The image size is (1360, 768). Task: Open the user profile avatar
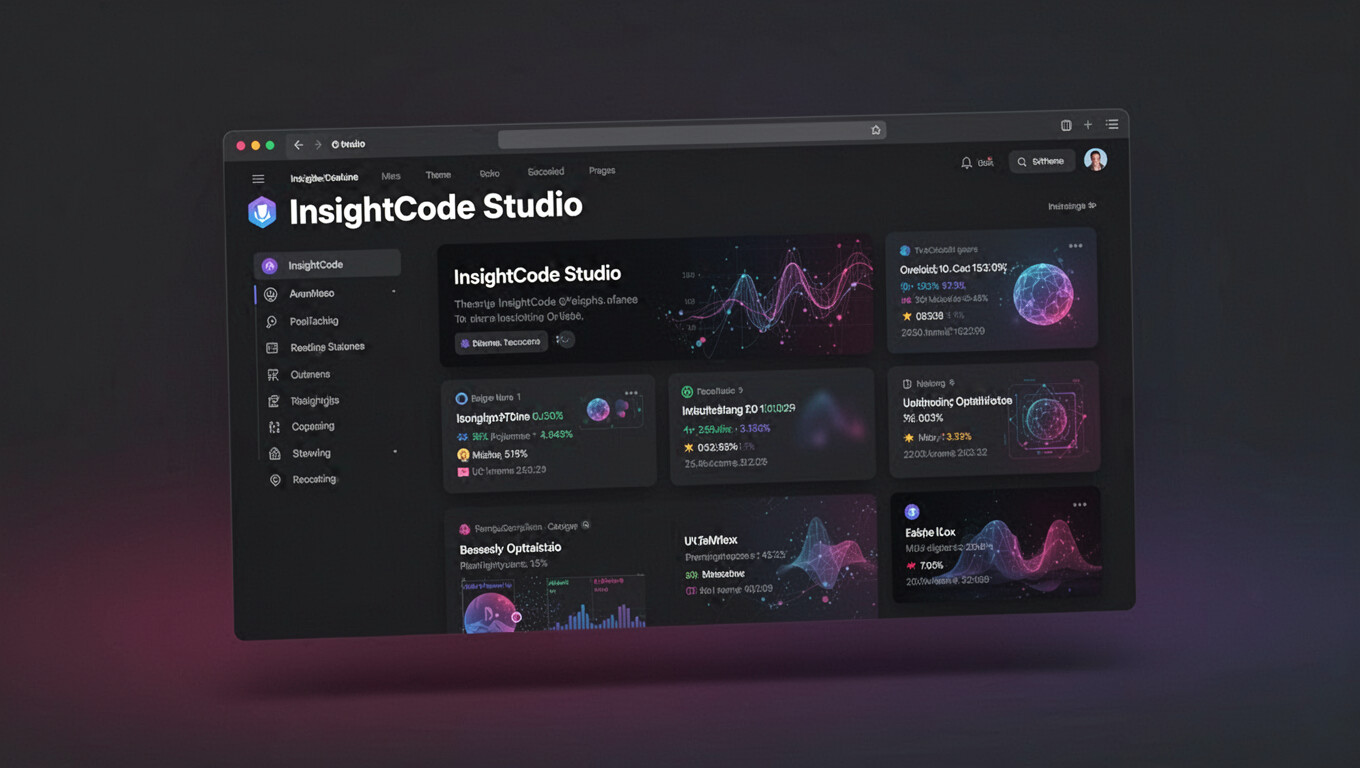1096,160
